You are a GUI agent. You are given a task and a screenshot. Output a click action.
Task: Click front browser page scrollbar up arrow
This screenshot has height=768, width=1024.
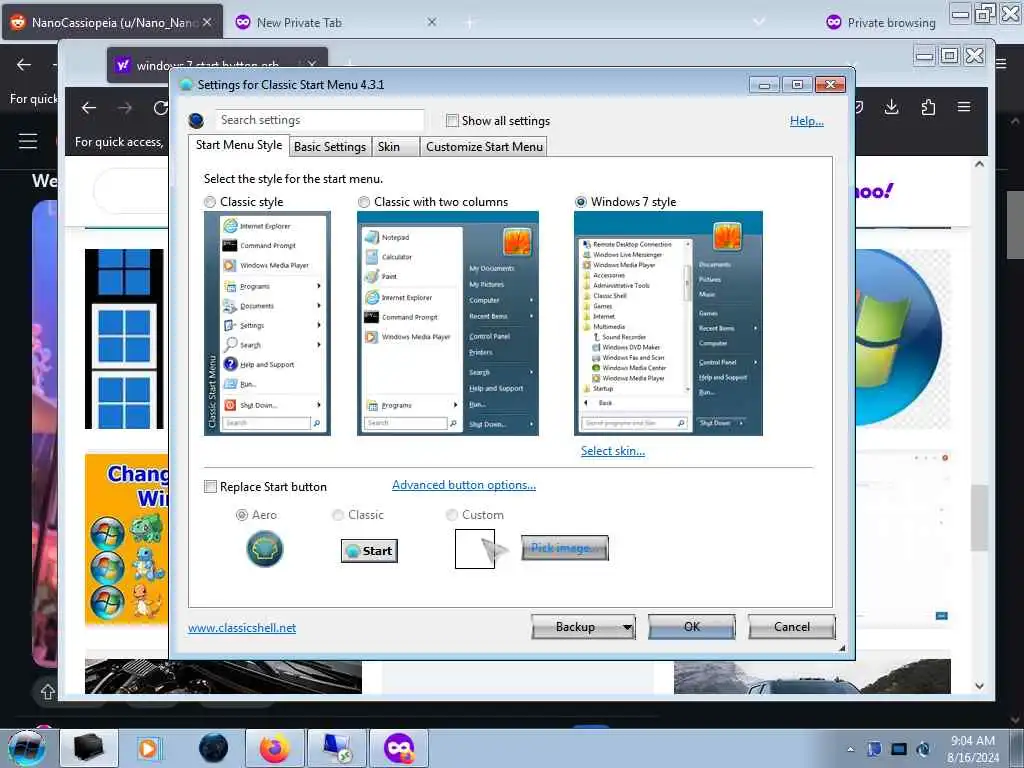click(979, 164)
